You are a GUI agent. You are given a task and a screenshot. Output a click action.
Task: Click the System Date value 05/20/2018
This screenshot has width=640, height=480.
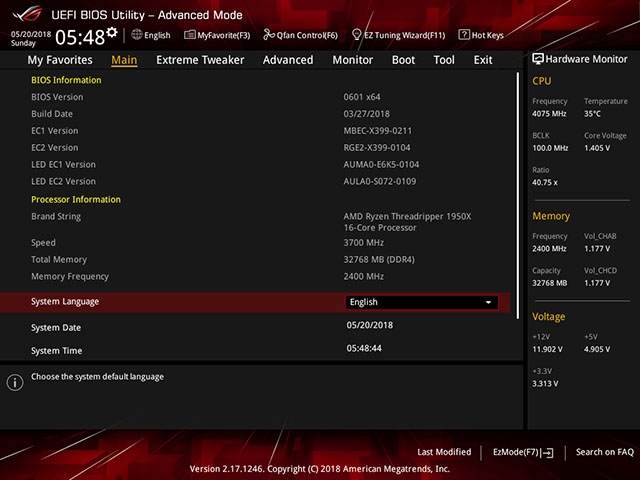point(370,325)
